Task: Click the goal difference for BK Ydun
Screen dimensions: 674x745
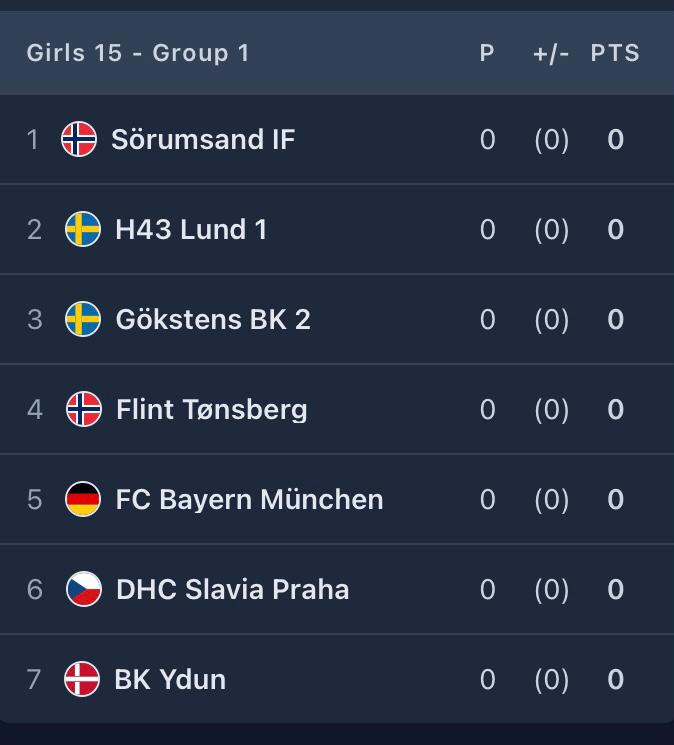Action: point(551,679)
